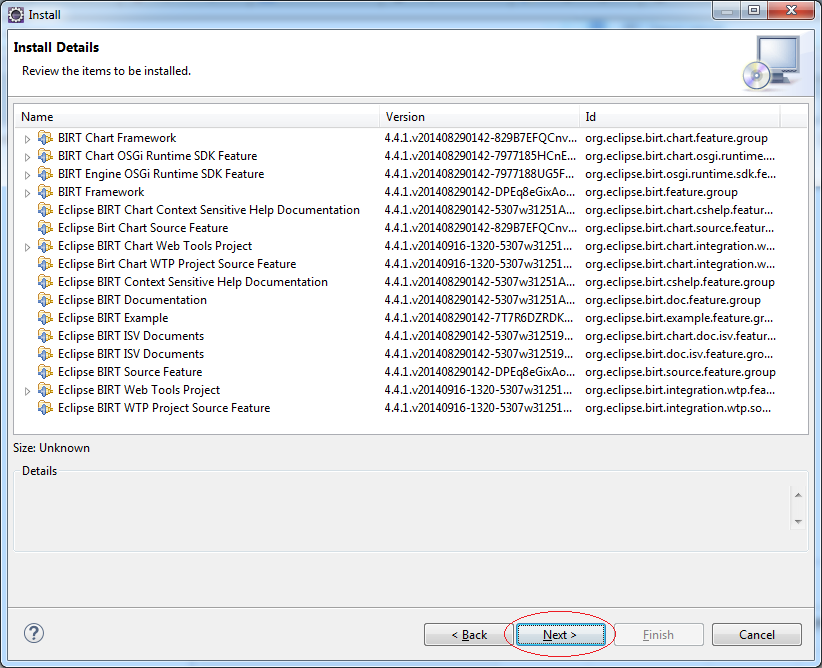Image resolution: width=822 pixels, height=668 pixels.
Task: Click the icon of the ISV Documents row with chart.doc.isv id
Action: [x=45, y=336]
